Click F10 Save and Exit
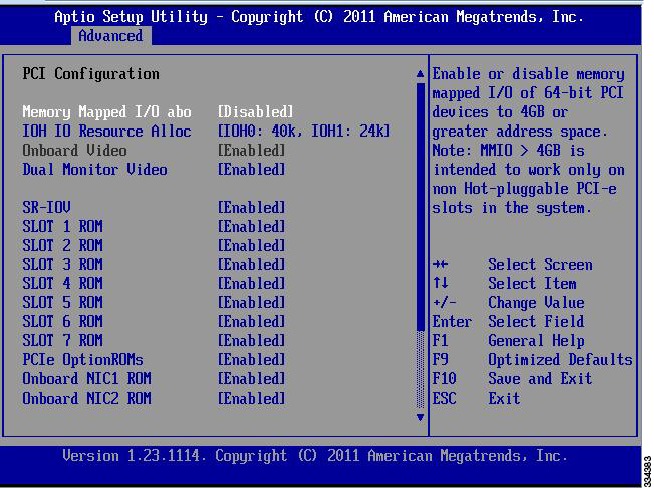 (512, 379)
